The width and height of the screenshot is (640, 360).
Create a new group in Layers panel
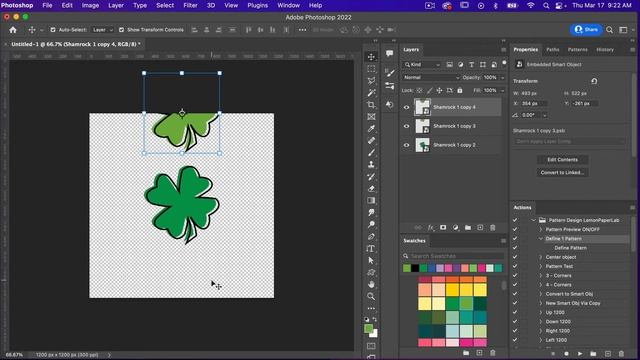(x=468, y=228)
